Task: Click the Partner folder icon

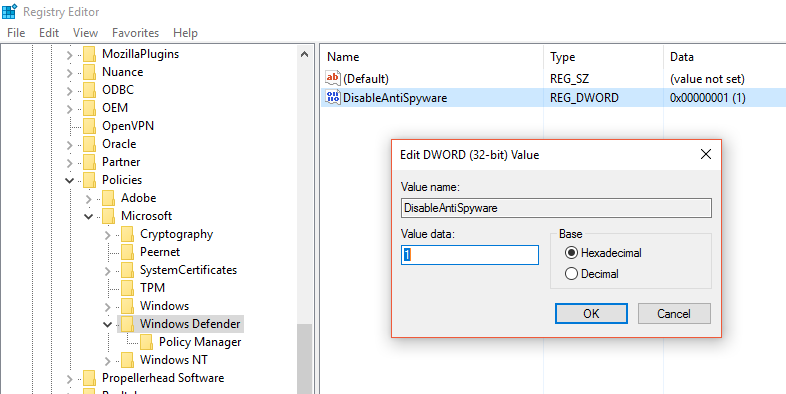Action: [x=89, y=162]
